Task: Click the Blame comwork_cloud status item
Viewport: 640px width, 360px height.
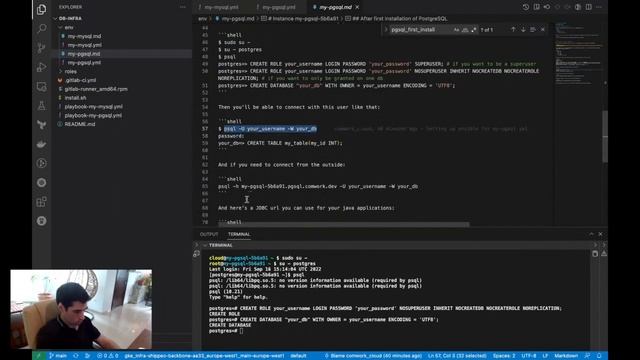Action: pos(373,356)
